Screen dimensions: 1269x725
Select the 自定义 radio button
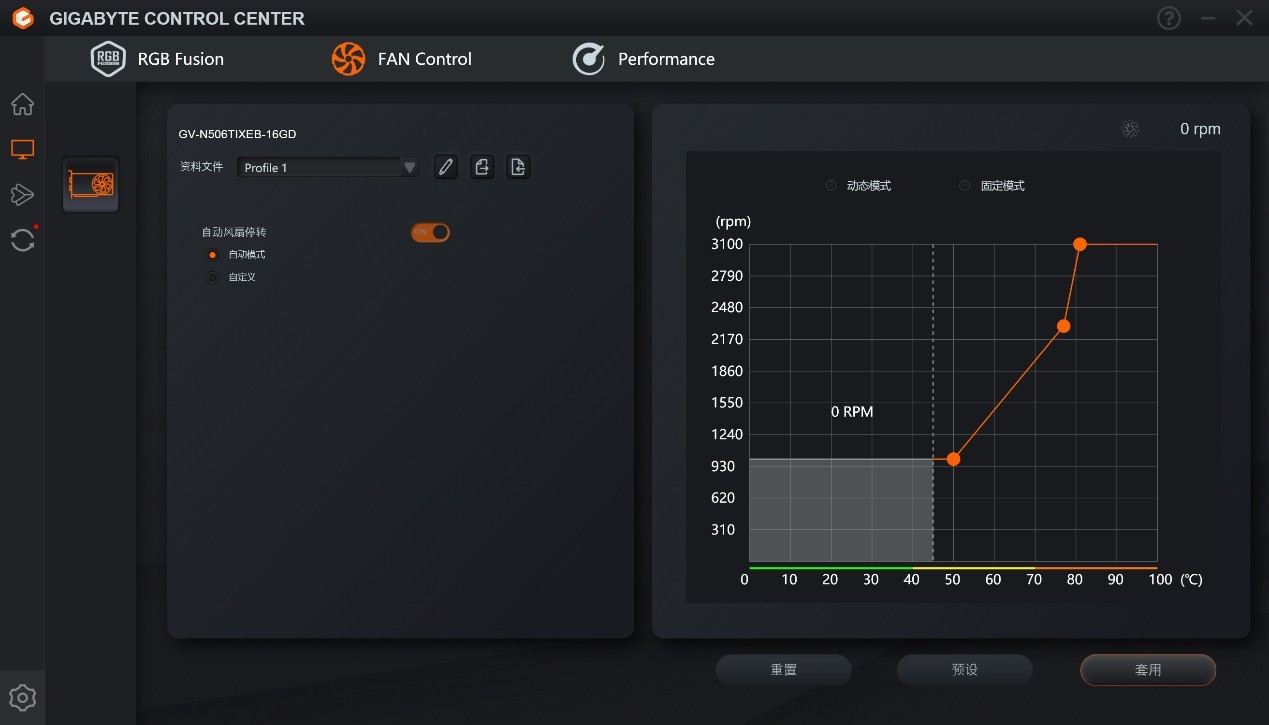pos(210,277)
